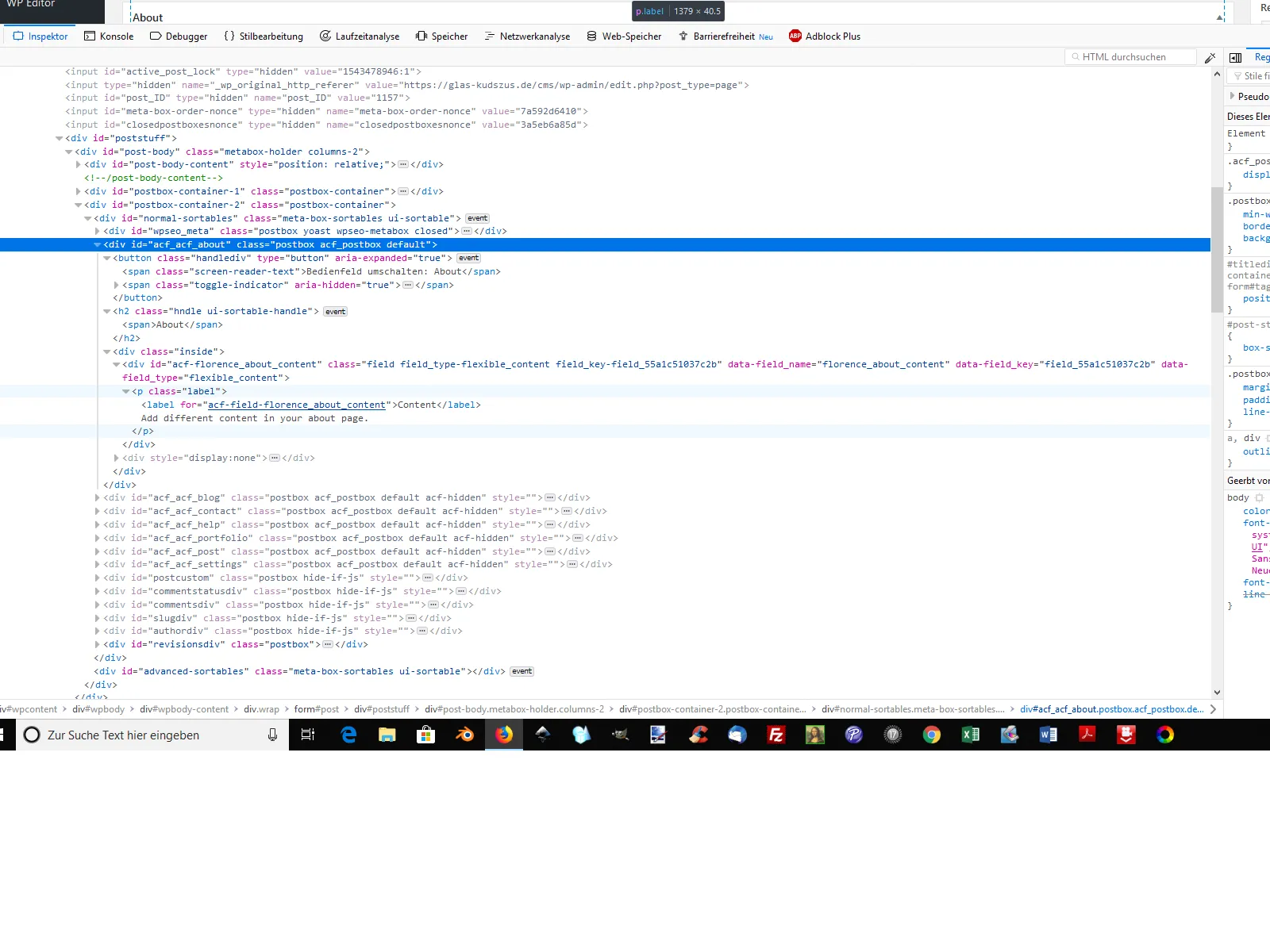Open the Netzwerkanalyse tab

(527, 36)
